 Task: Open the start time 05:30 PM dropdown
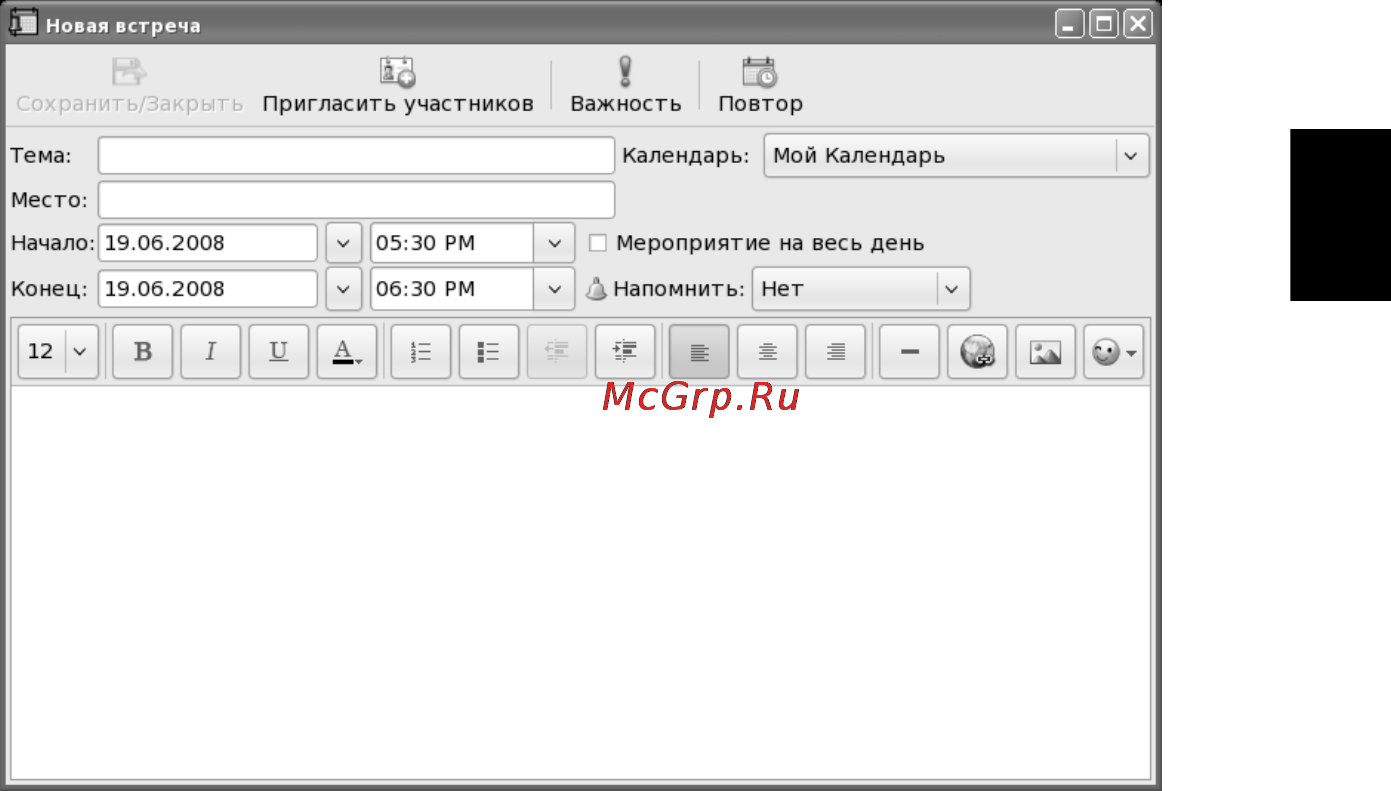(x=555, y=243)
